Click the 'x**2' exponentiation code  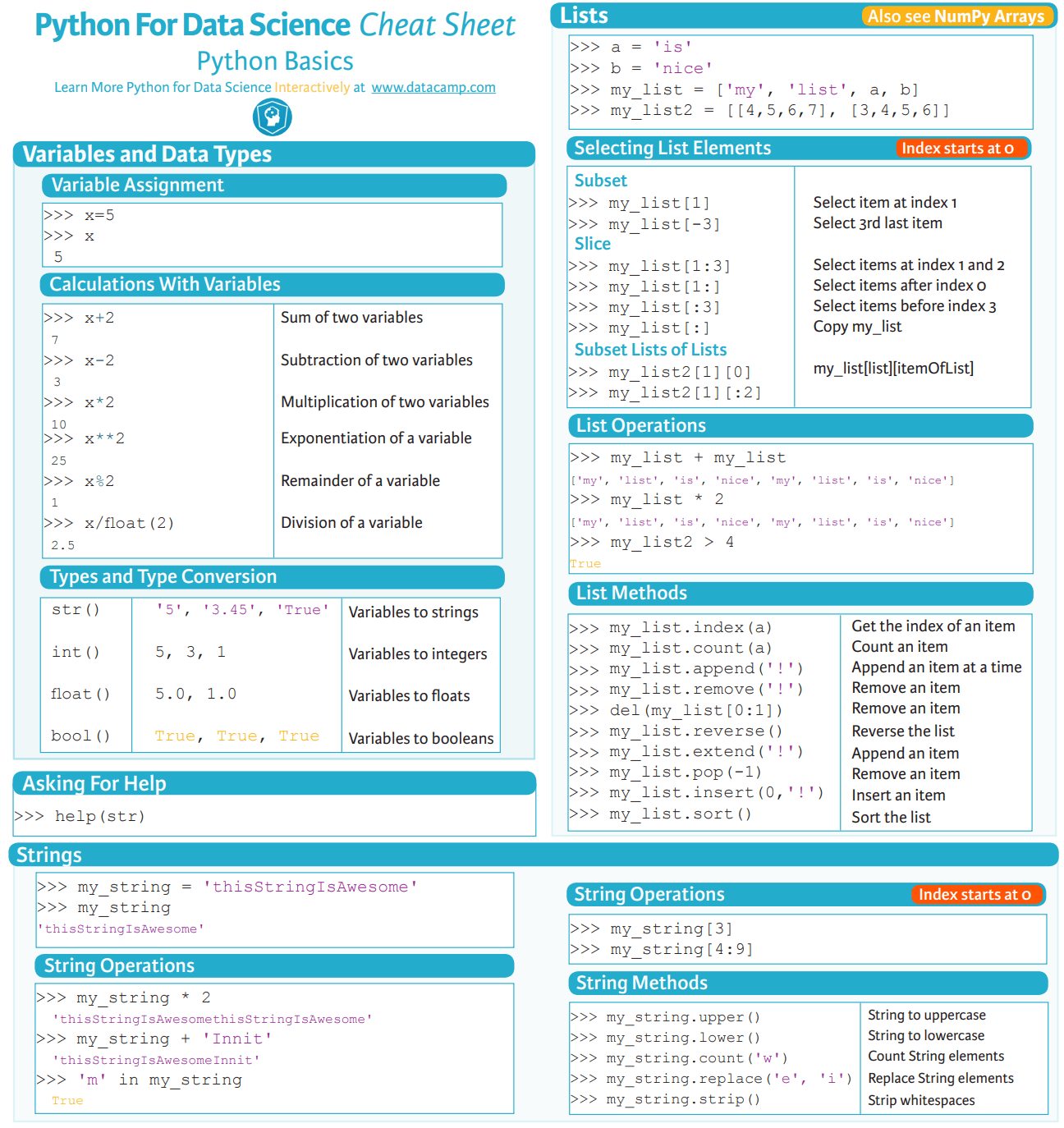[85, 438]
